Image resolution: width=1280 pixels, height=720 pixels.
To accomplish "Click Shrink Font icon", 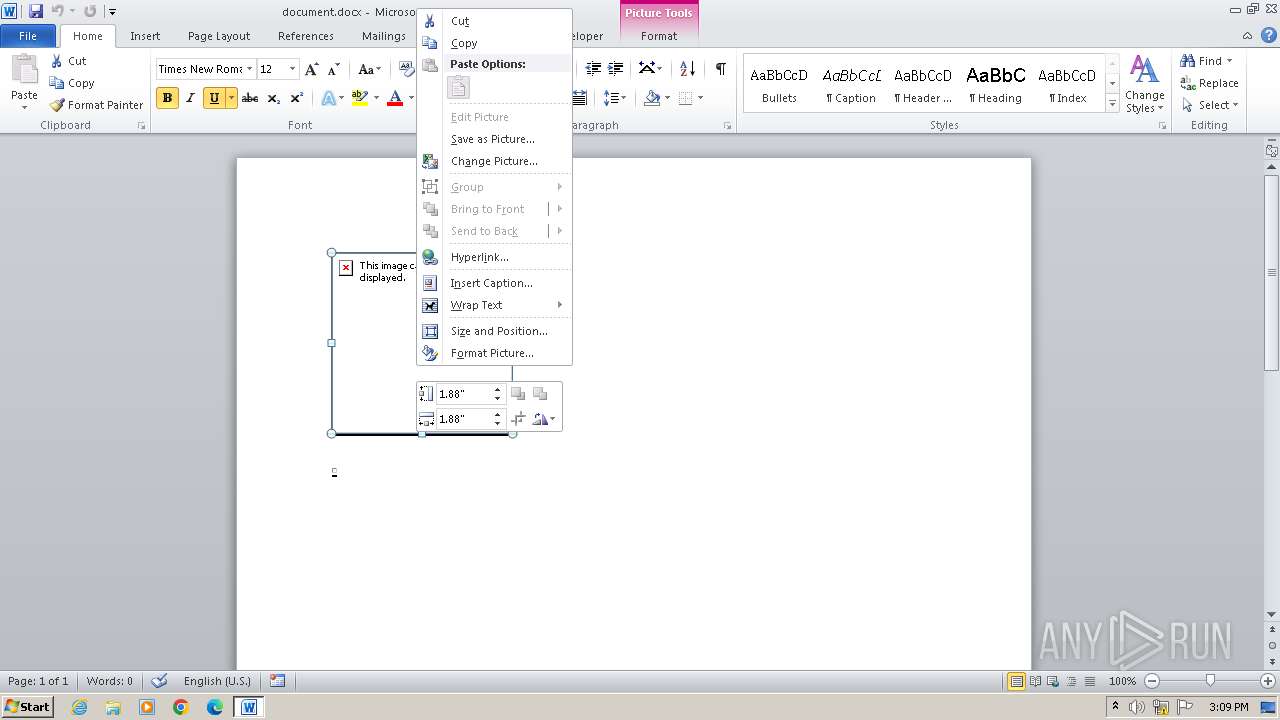I will pyautogui.click(x=332, y=69).
